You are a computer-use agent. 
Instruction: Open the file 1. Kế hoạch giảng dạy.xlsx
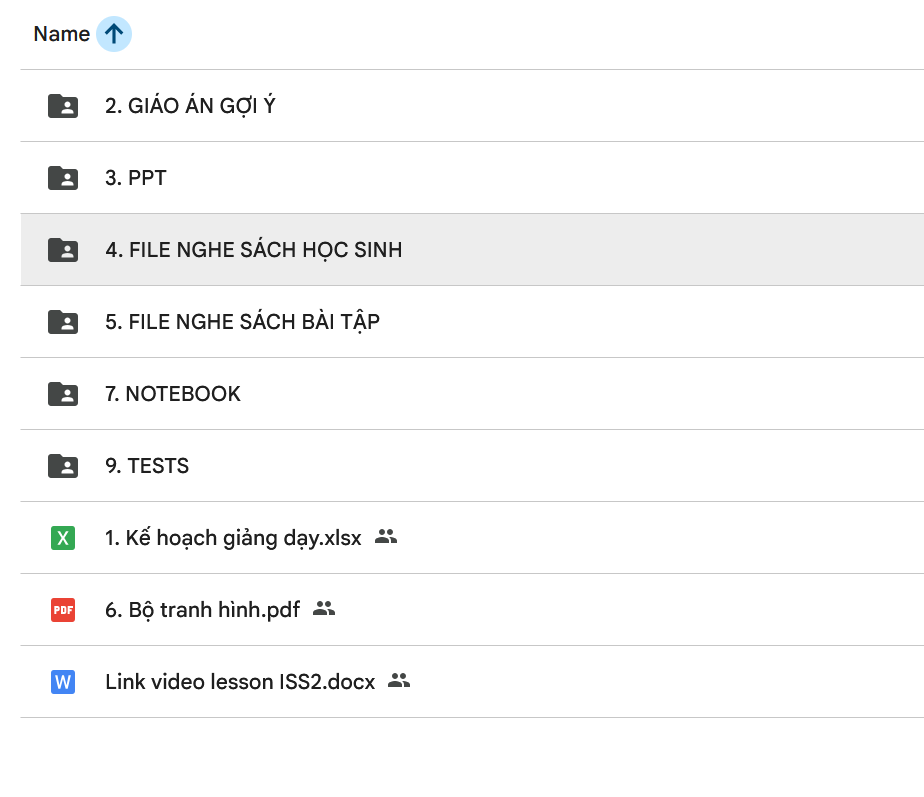click(x=233, y=538)
